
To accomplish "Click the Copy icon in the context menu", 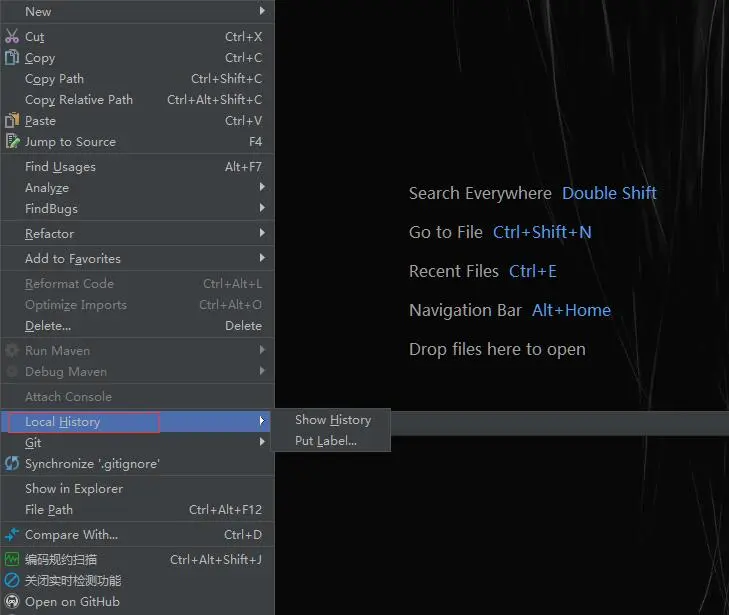I will (x=12, y=58).
